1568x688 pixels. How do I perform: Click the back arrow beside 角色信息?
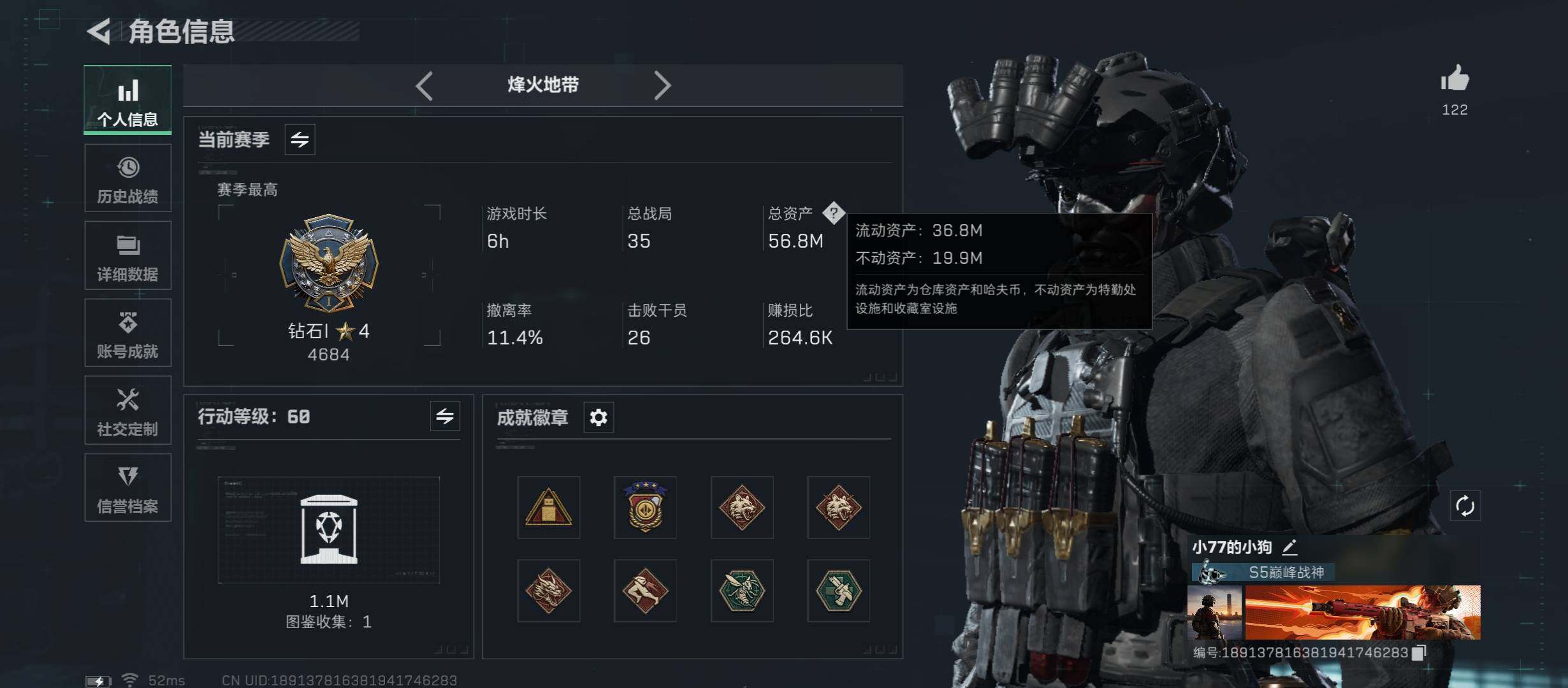click(99, 31)
